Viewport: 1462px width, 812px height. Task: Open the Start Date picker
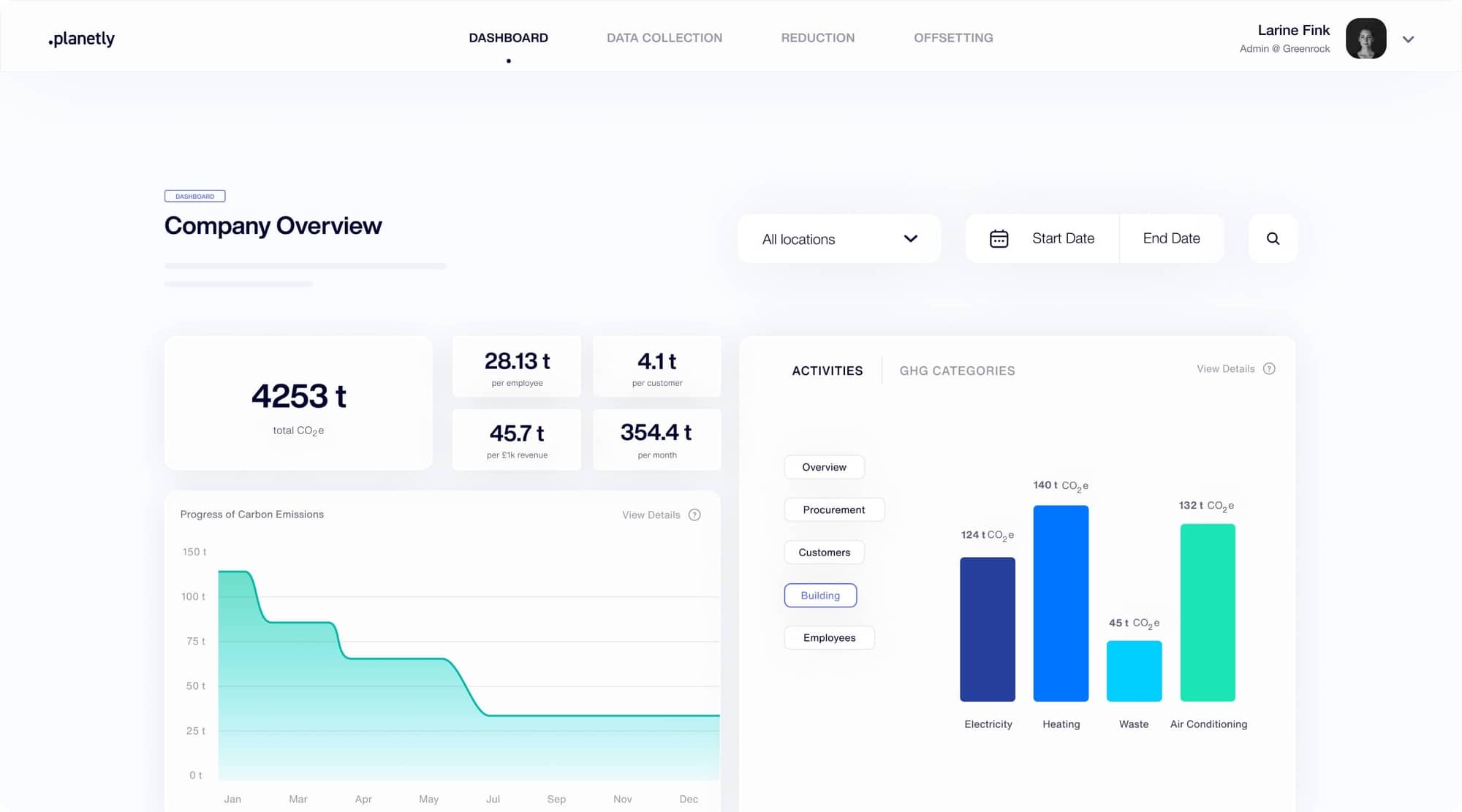pyautogui.click(x=1063, y=238)
